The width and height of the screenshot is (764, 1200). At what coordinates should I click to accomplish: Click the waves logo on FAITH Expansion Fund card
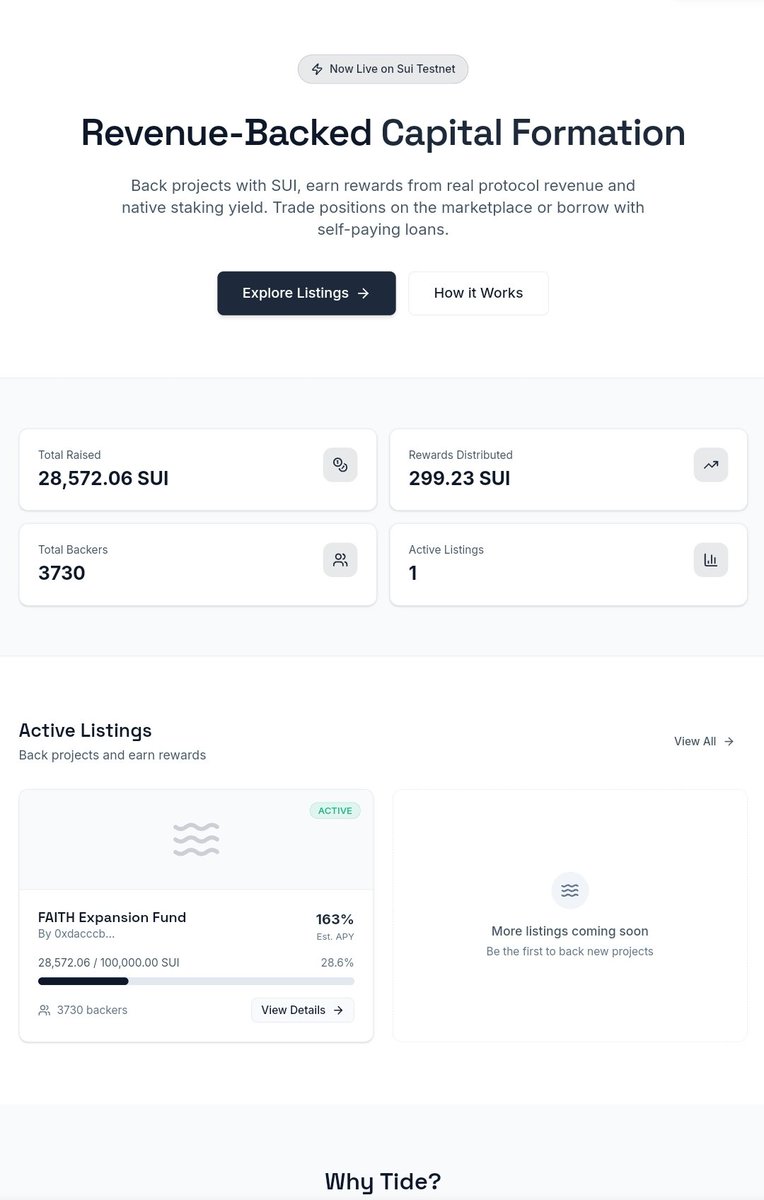pos(196,839)
